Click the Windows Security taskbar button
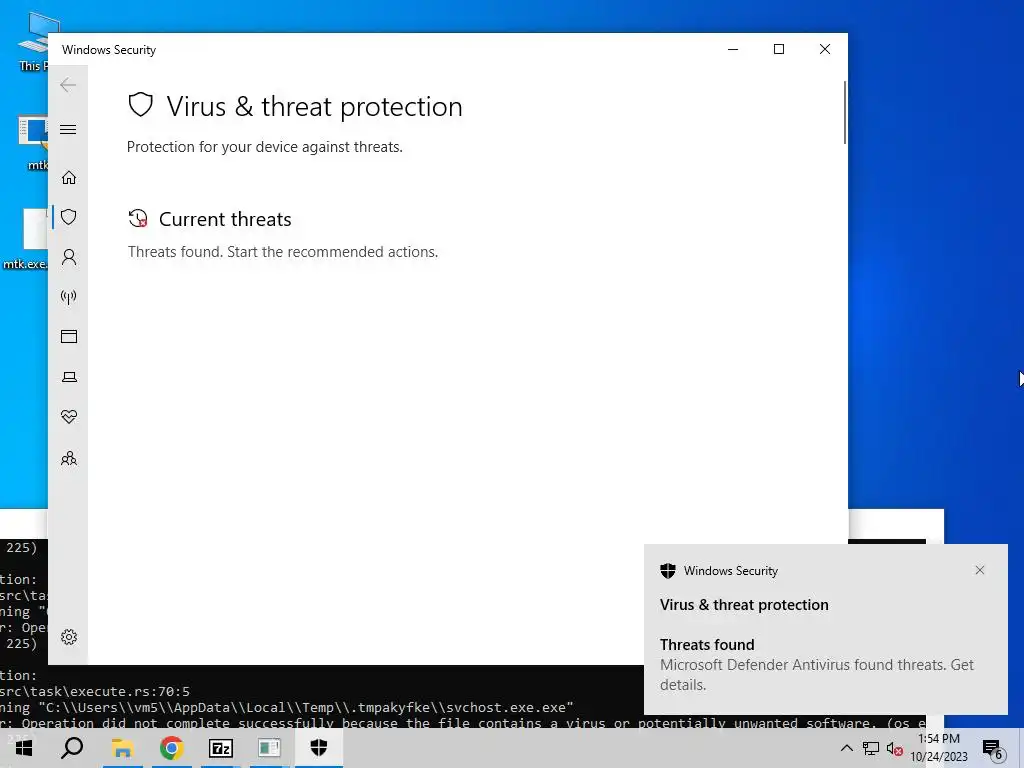1024x768 pixels. tap(318, 748)
